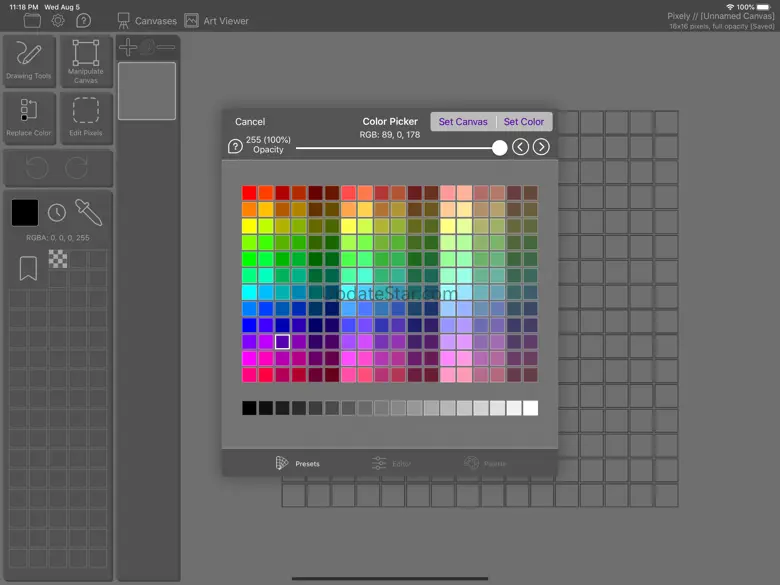Screen dimensions: 780x585
Task: Select the pure white grayscale swatch
Action: click(530, 408)
